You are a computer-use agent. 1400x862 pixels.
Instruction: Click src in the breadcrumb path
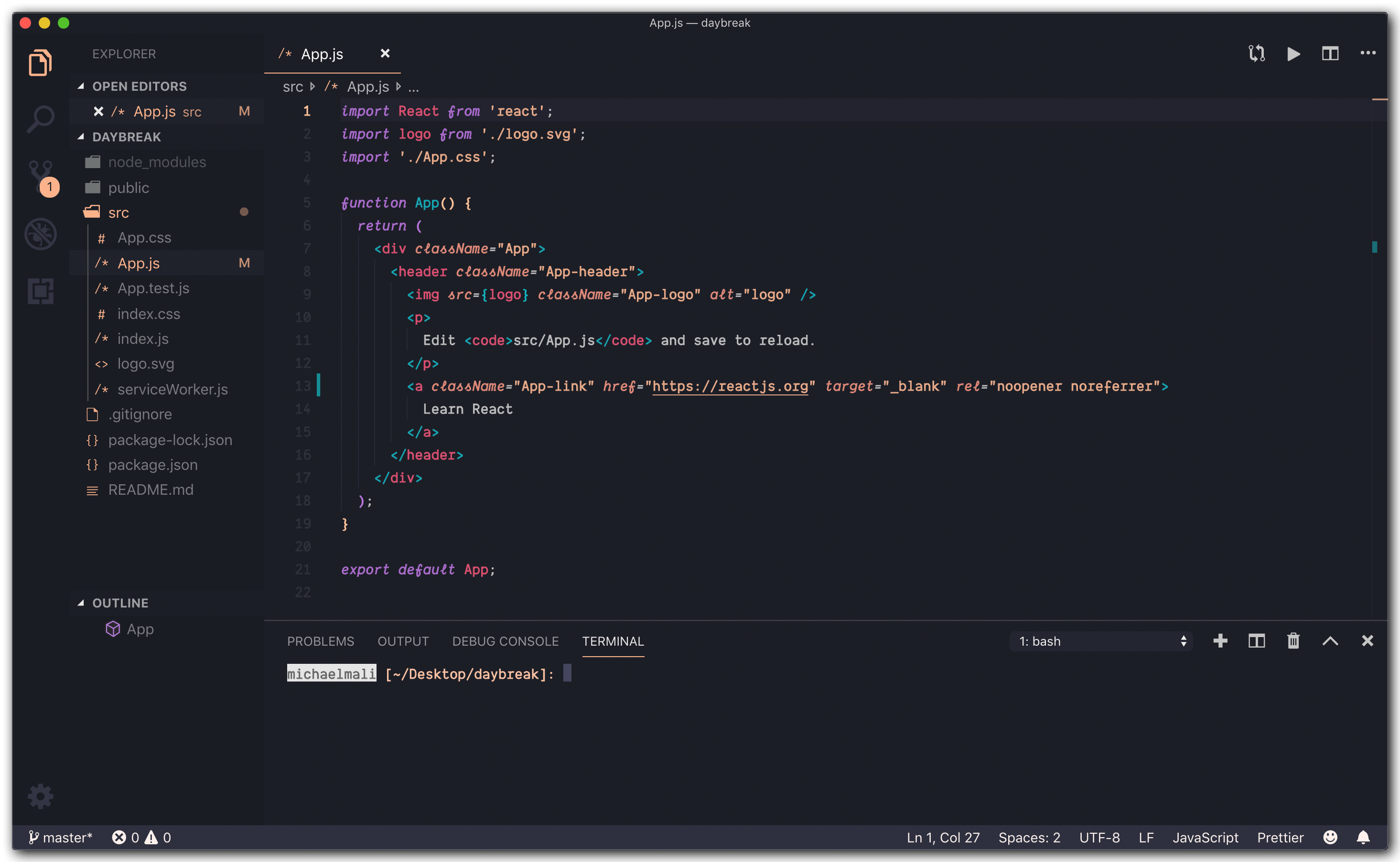[x=292, y=86]
